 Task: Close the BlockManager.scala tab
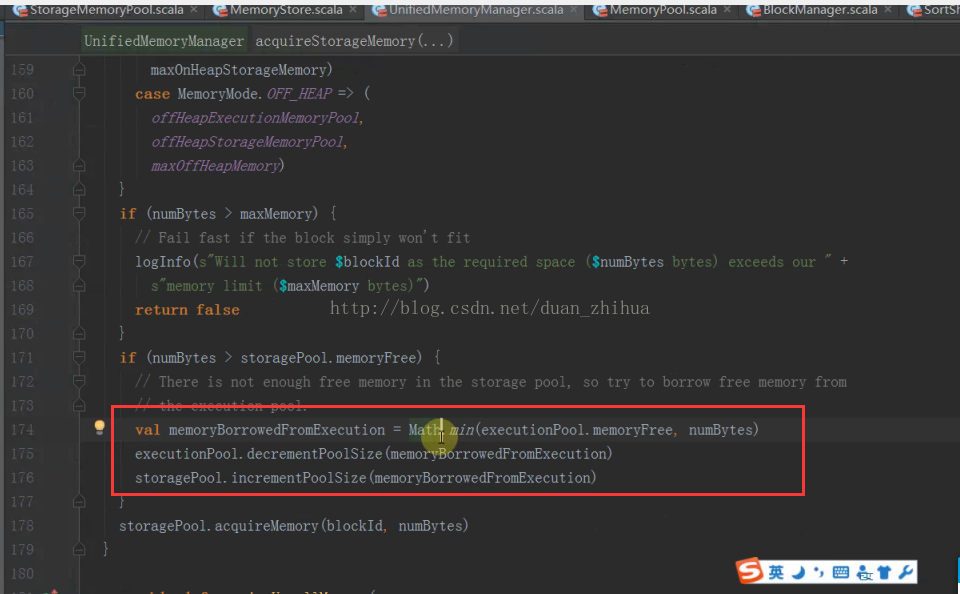tap(888, 10)
